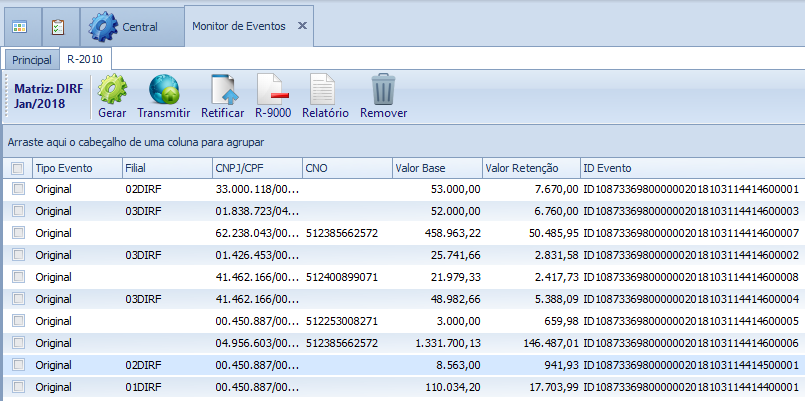Click the Remover trash can icon
This screenshot has height=401, width=805.
coord(383,92)
